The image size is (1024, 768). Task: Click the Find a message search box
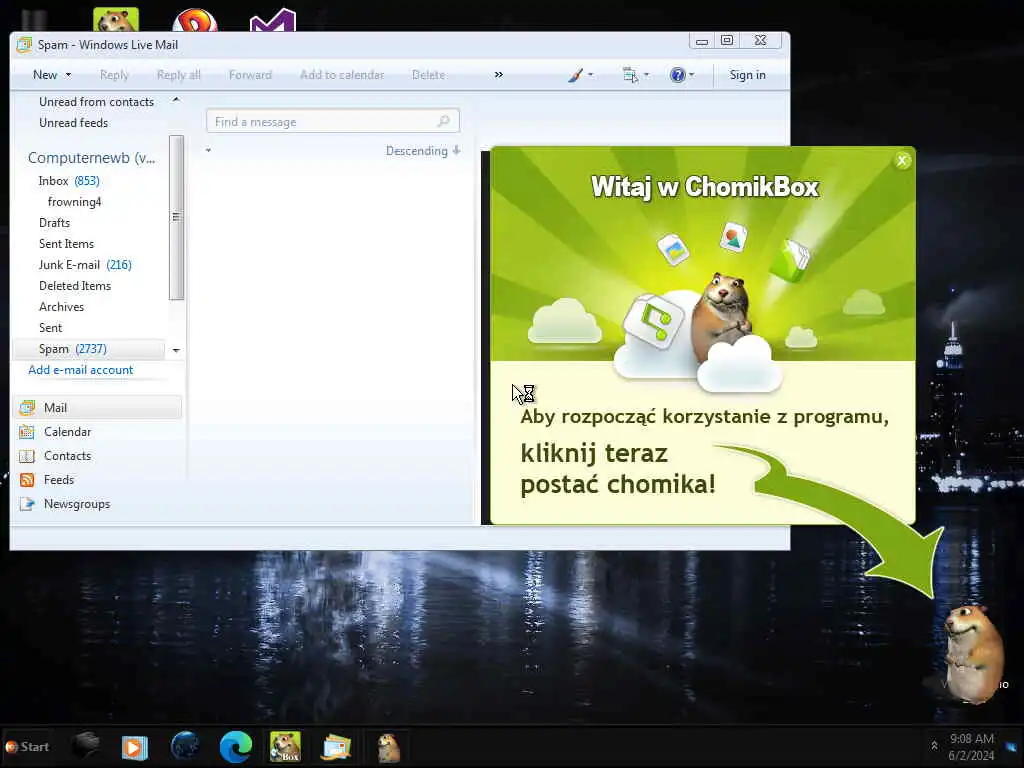coord(332,121)
